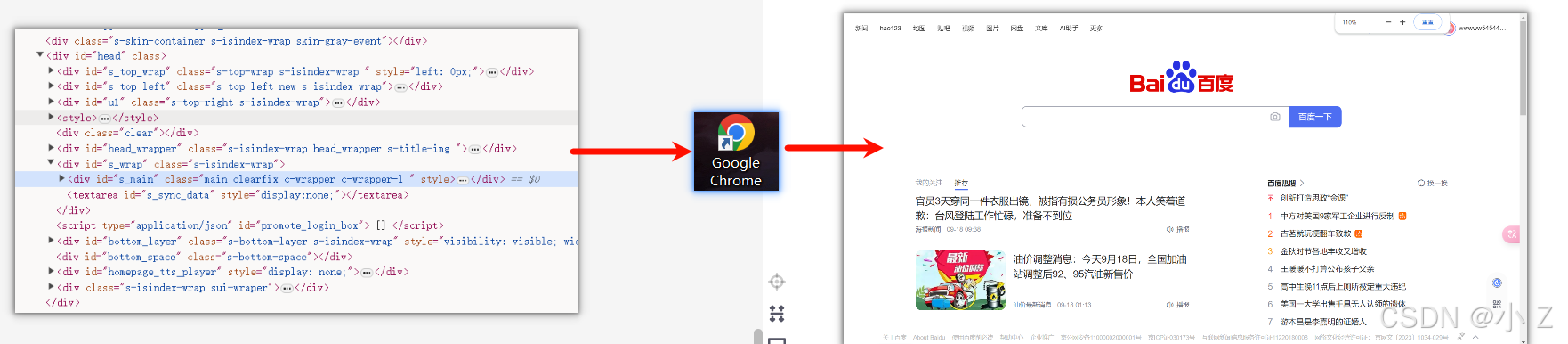Expand the div id="u1" node
This screenshot has width=1568, height=344.
coord(51,102)
